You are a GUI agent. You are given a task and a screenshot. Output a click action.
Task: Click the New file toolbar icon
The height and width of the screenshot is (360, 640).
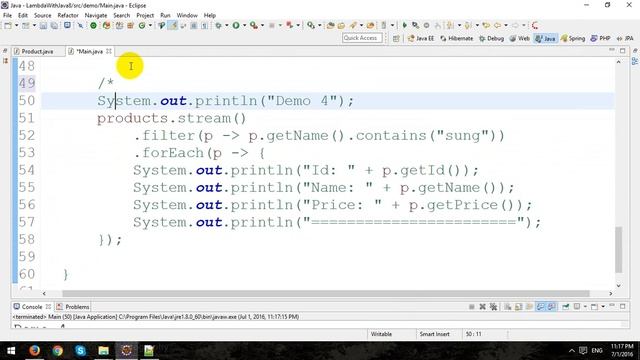[x=8, y=25]
